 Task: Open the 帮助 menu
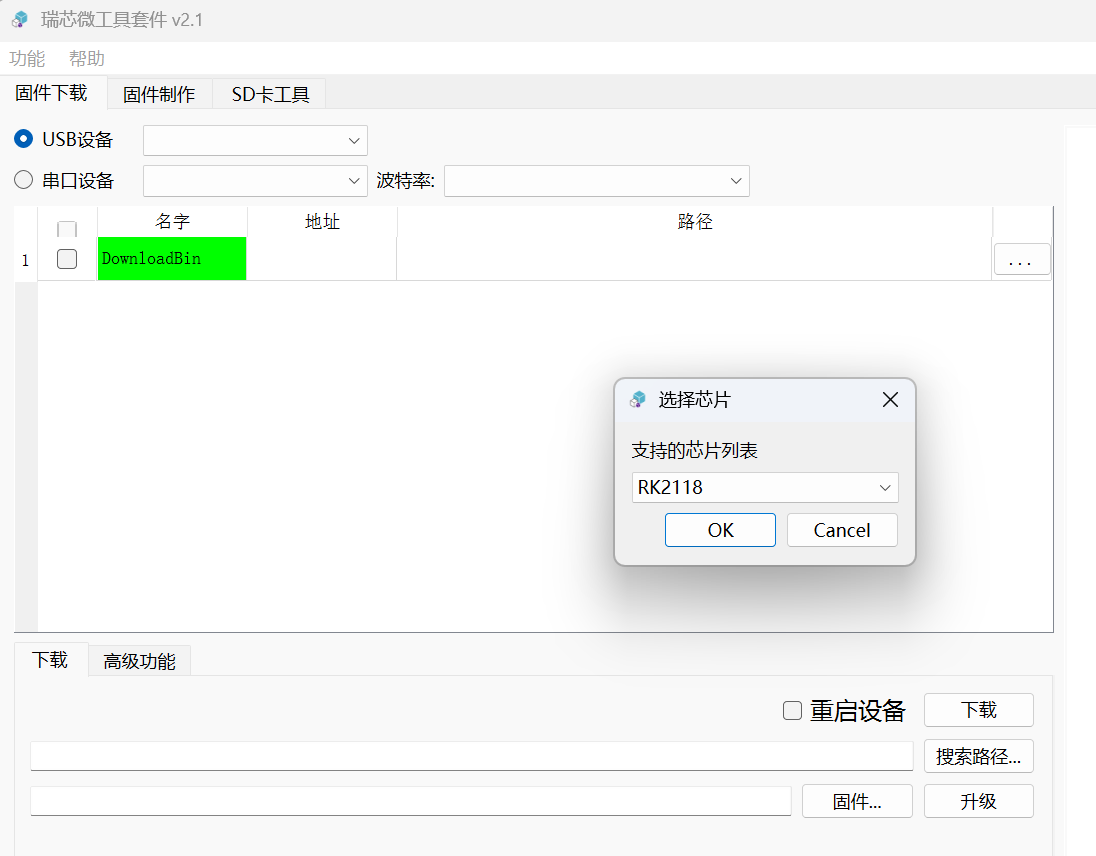pyautogui.click(x=85, y=57)
